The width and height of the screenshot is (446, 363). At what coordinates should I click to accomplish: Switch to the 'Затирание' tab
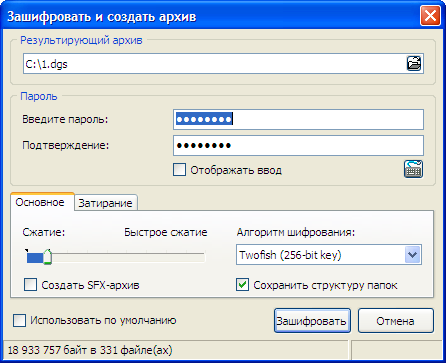pos(105,203)
